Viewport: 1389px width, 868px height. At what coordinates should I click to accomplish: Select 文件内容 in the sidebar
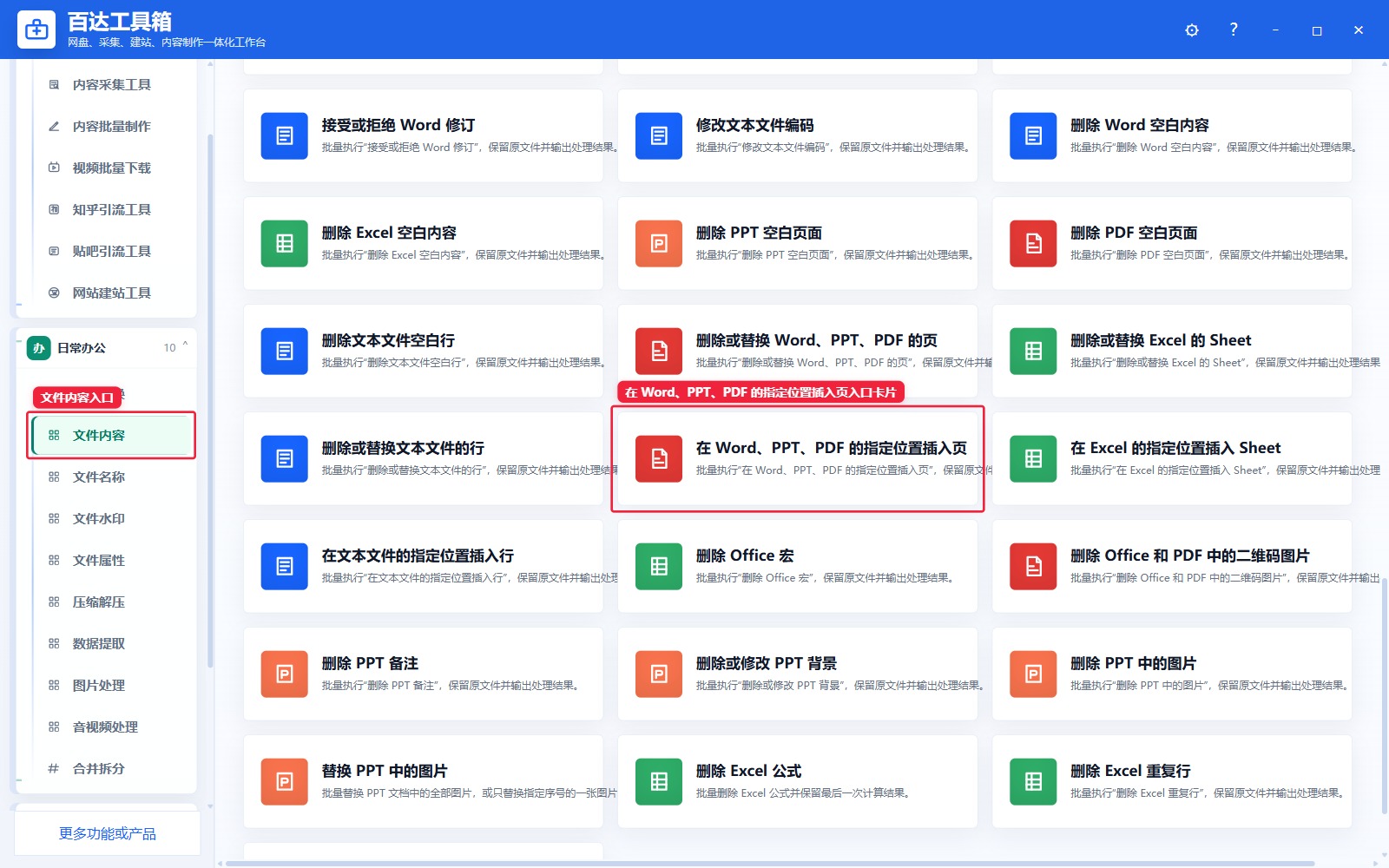pyautogui.click(x=112, y=435)
